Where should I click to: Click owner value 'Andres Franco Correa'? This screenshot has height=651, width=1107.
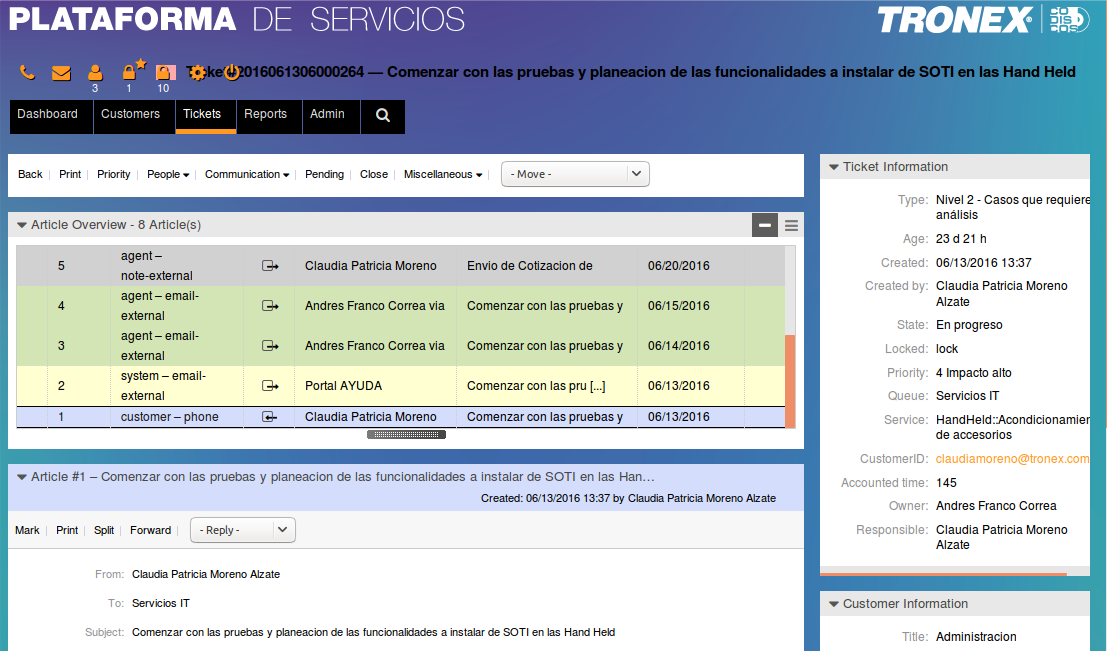click(x=996, y=506)
